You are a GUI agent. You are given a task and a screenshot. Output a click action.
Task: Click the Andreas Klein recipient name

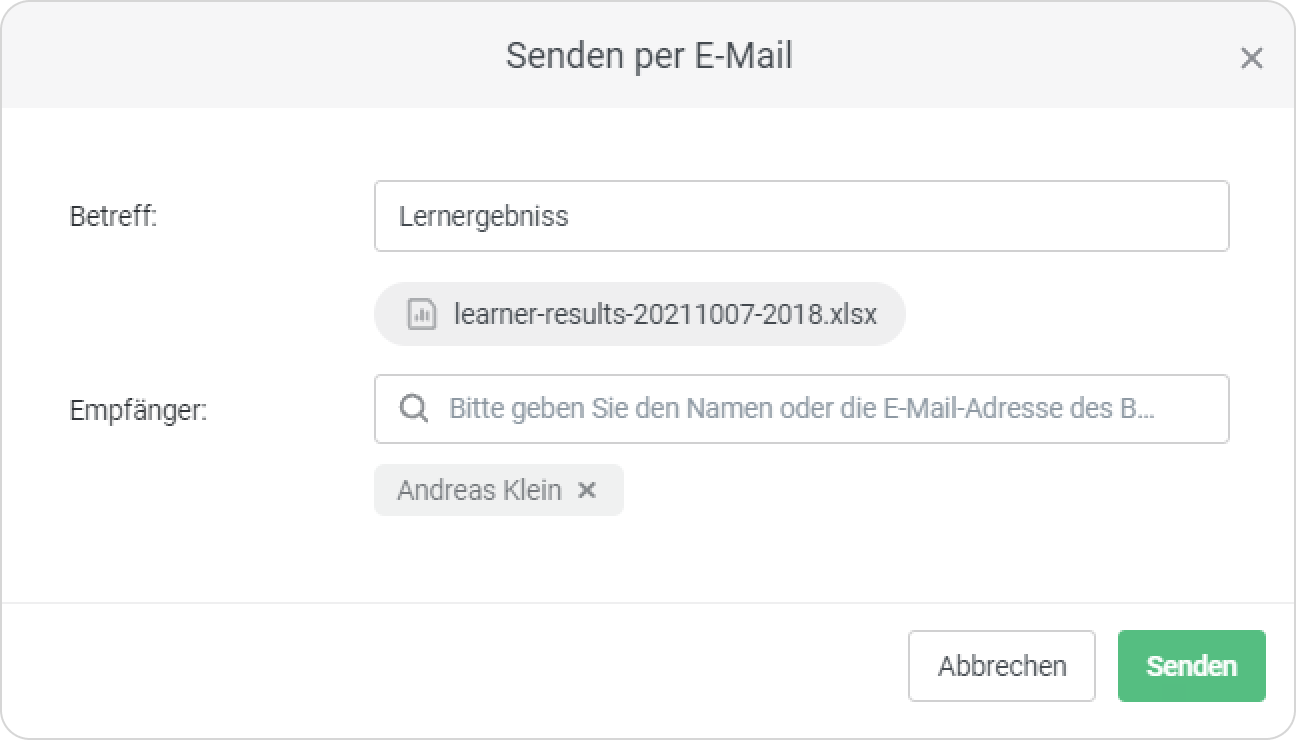coord(479,490)
